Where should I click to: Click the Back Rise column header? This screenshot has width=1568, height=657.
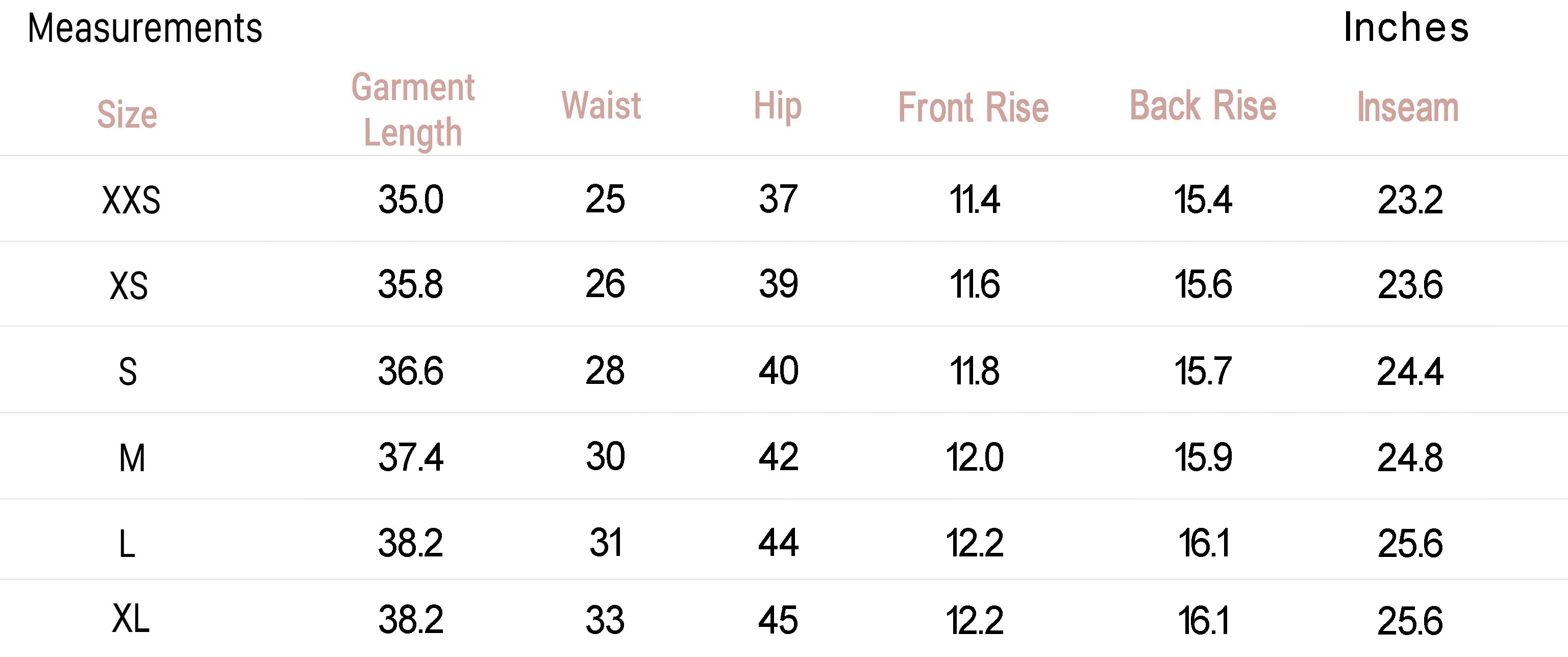[1203, 106]
